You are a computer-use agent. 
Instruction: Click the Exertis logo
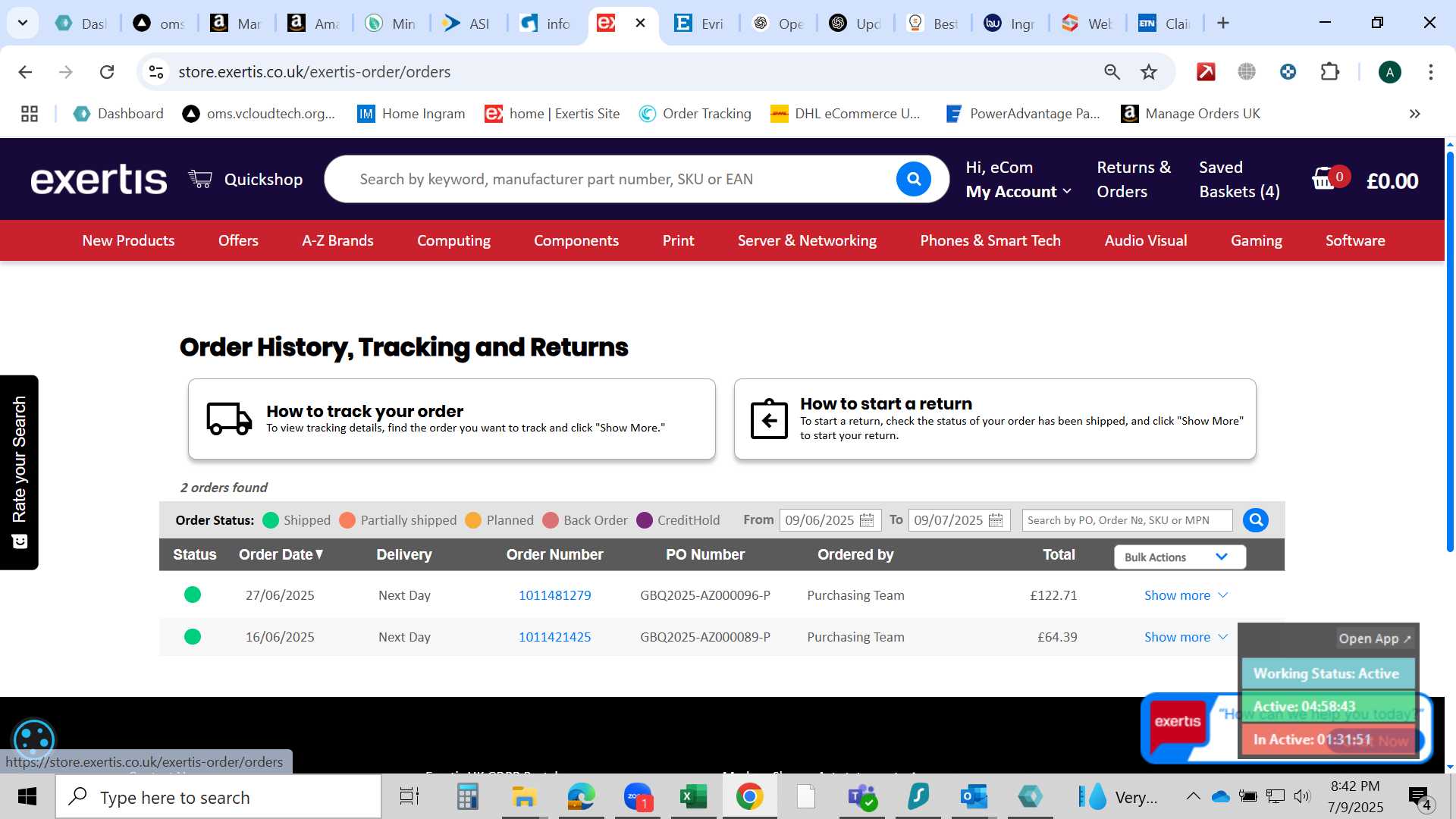tap(99, 180)
